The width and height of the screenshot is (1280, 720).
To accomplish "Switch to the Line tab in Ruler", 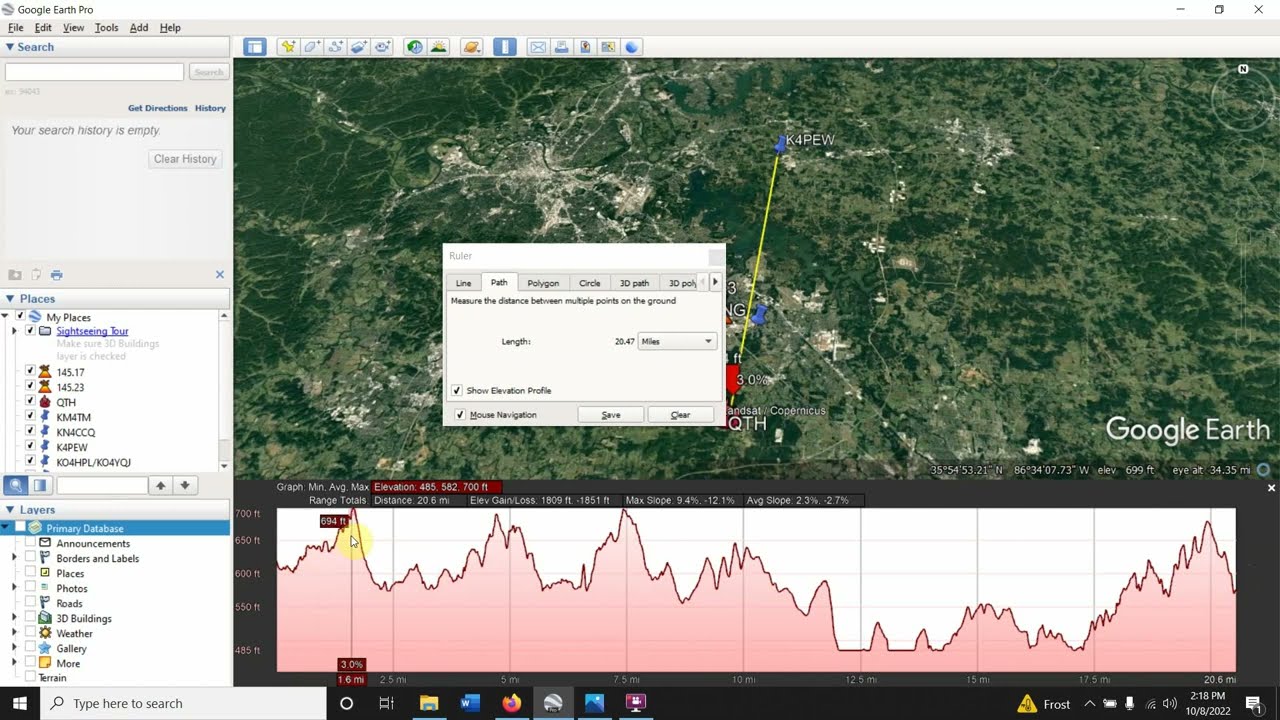I will (x=463, y=283).
